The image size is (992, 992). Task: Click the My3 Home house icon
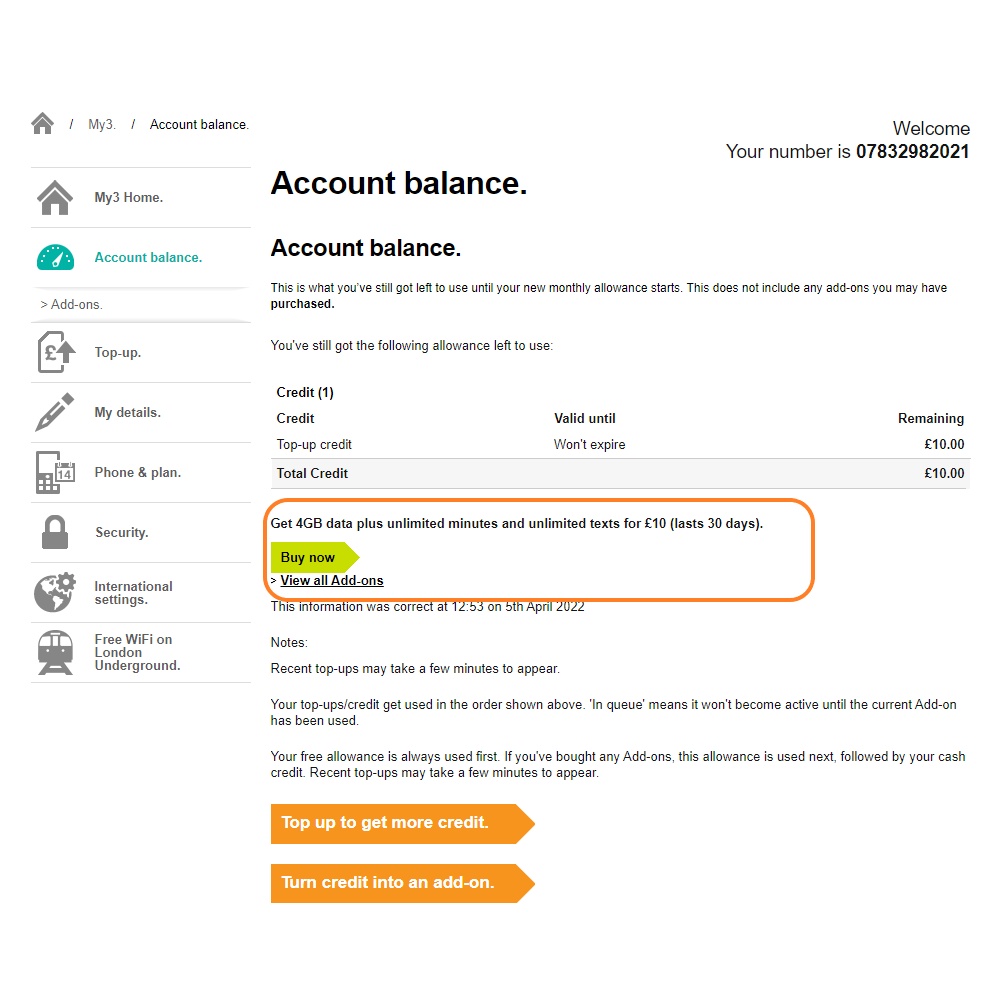(55, 198)
